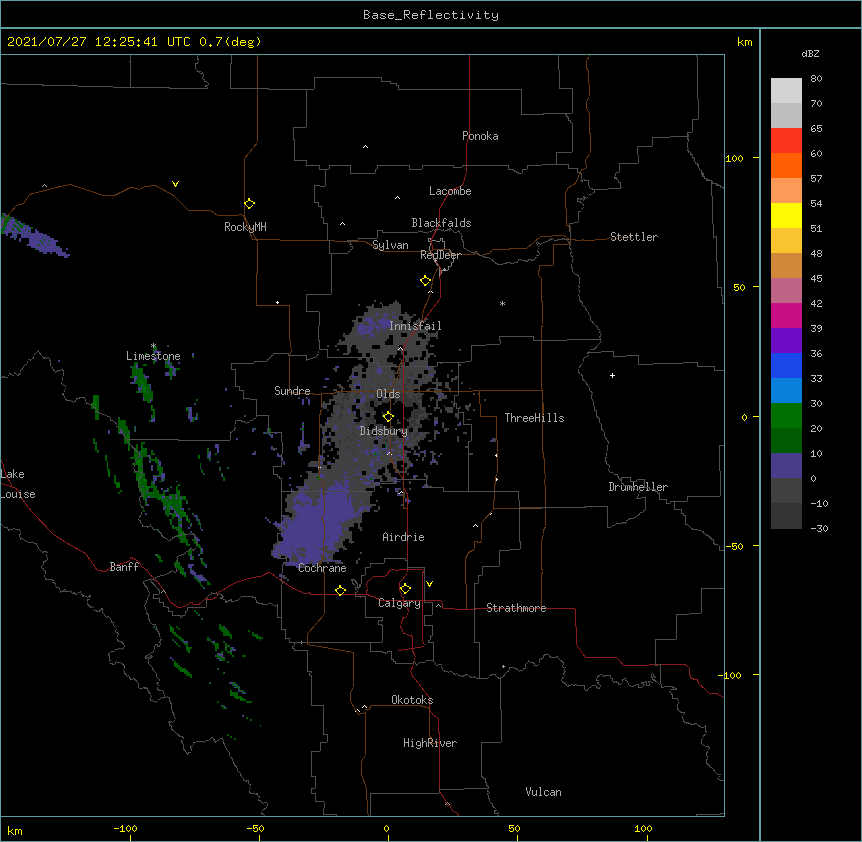The image size is (862, 842).
Task: Click the white caret marker west of Lacombe
Action: coord(397,198)
